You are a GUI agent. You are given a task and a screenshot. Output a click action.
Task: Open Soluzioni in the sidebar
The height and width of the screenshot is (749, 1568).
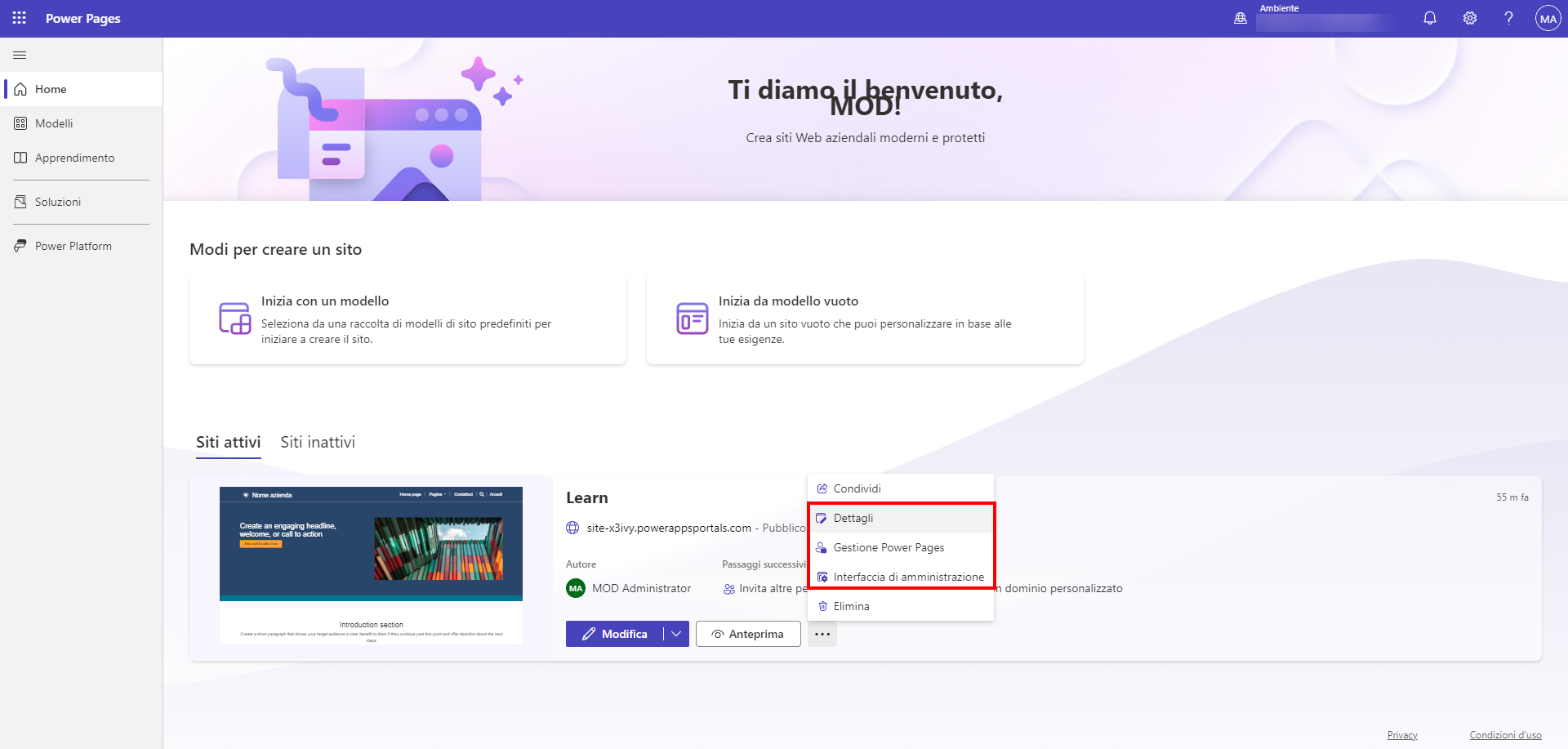tap(82, 202)
